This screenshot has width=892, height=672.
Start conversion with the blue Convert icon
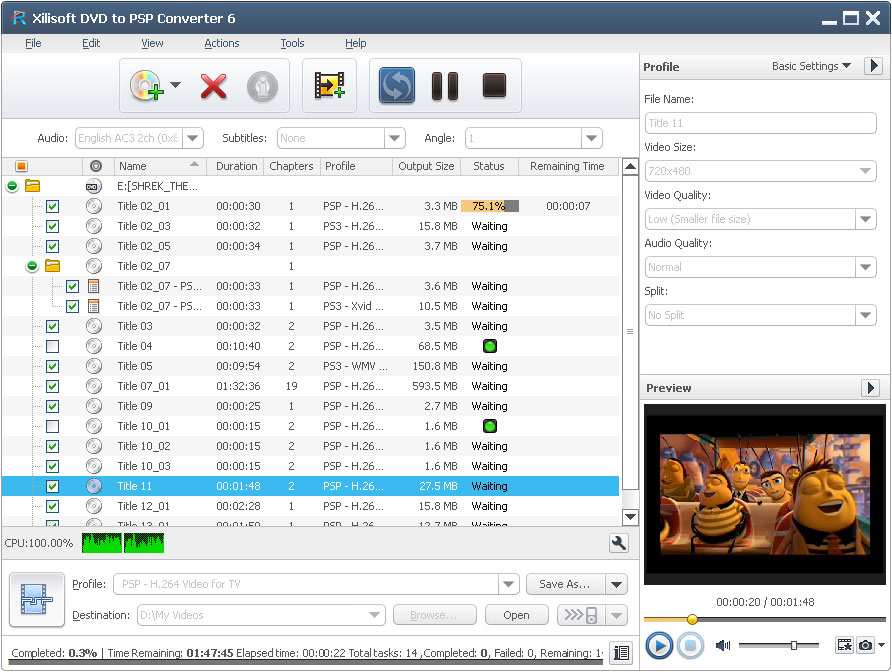[396, 86]
